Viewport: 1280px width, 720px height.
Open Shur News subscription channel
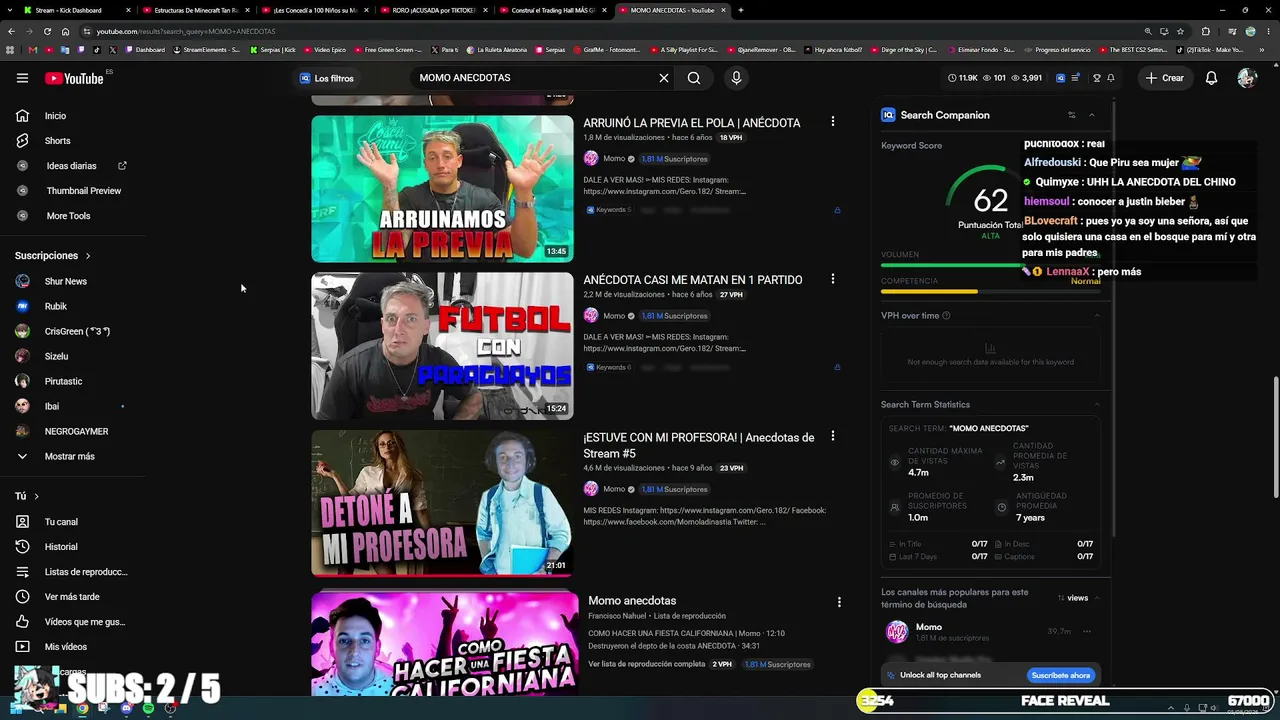[x=66, y=282]
